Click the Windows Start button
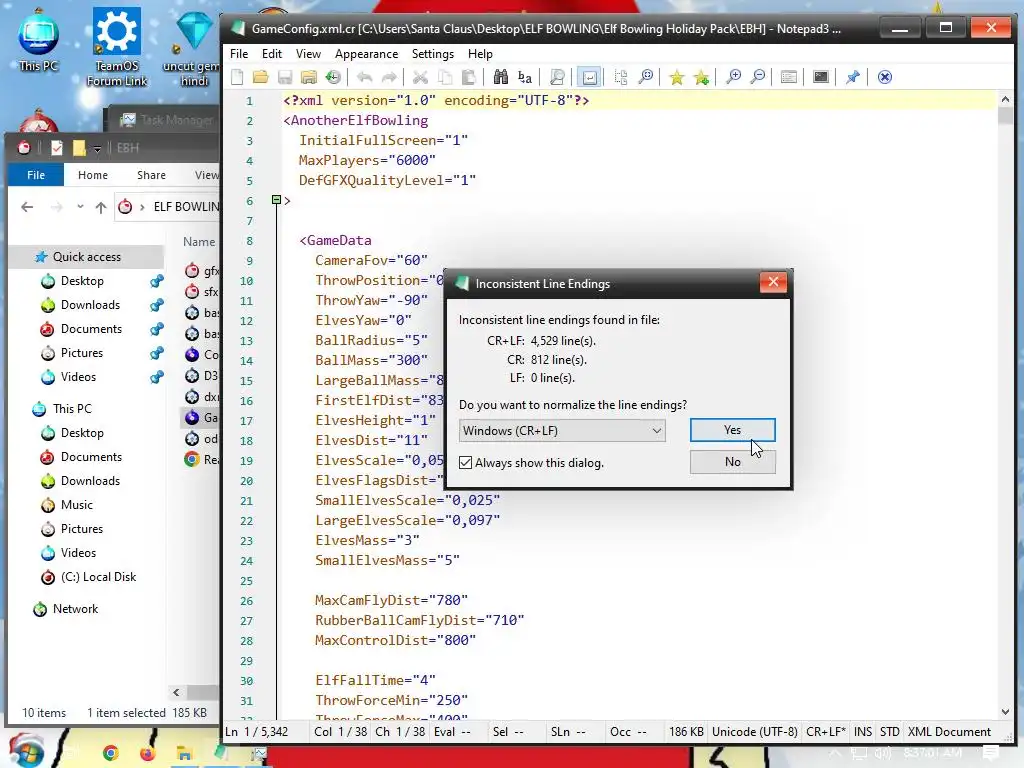 pyautogui.click(x=25, y=752)
